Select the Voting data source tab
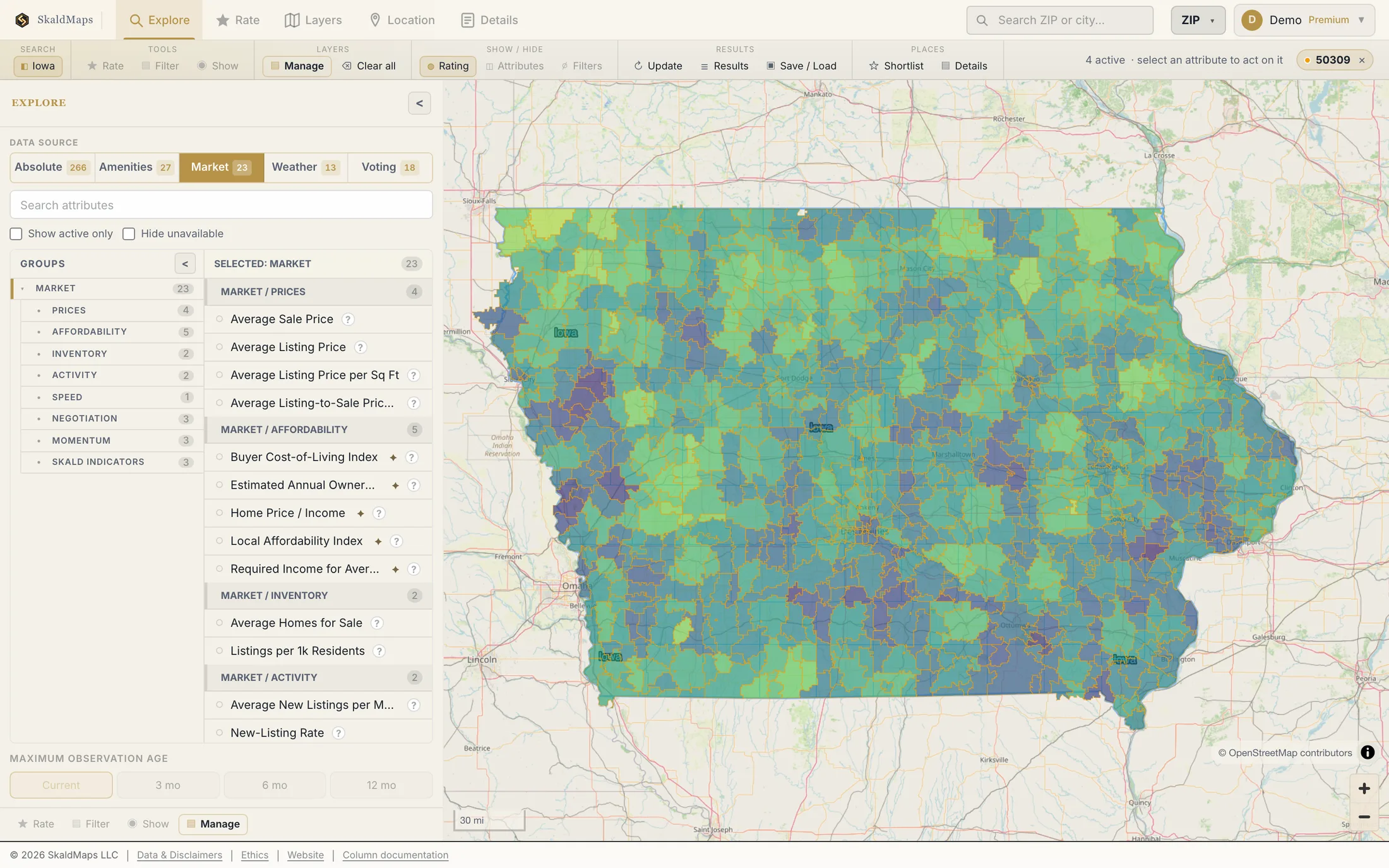The height and width of the screenshot is (868, 1389). point(389,167)
